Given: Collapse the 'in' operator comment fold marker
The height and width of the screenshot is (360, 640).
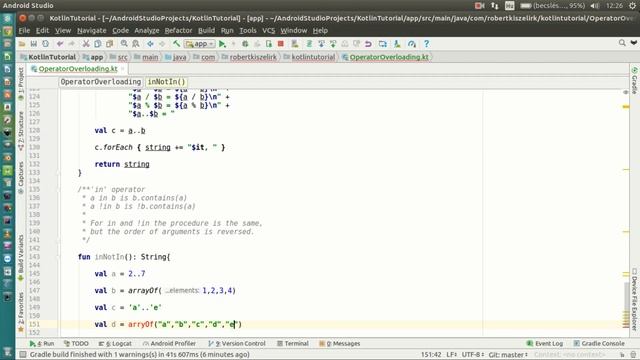Looking at the screenshot, I should point(58,189).
